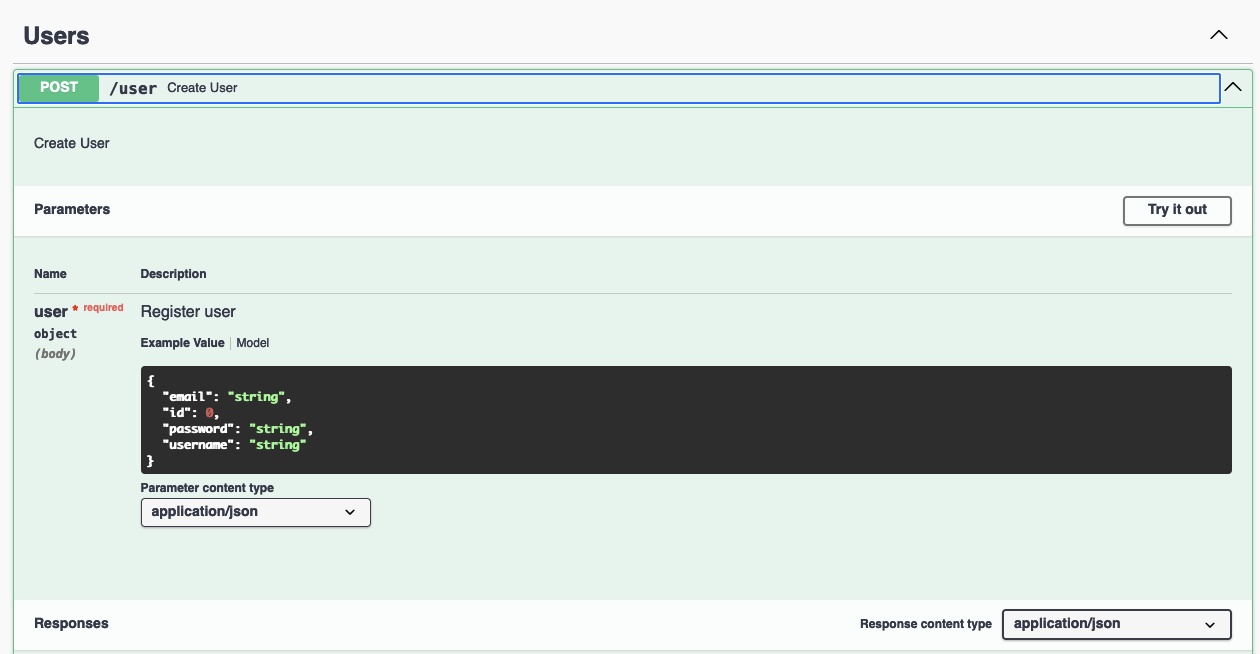Open Response content type dropdown
This screenshot has height=654, width=1260.
click(x=1116, y=624)
